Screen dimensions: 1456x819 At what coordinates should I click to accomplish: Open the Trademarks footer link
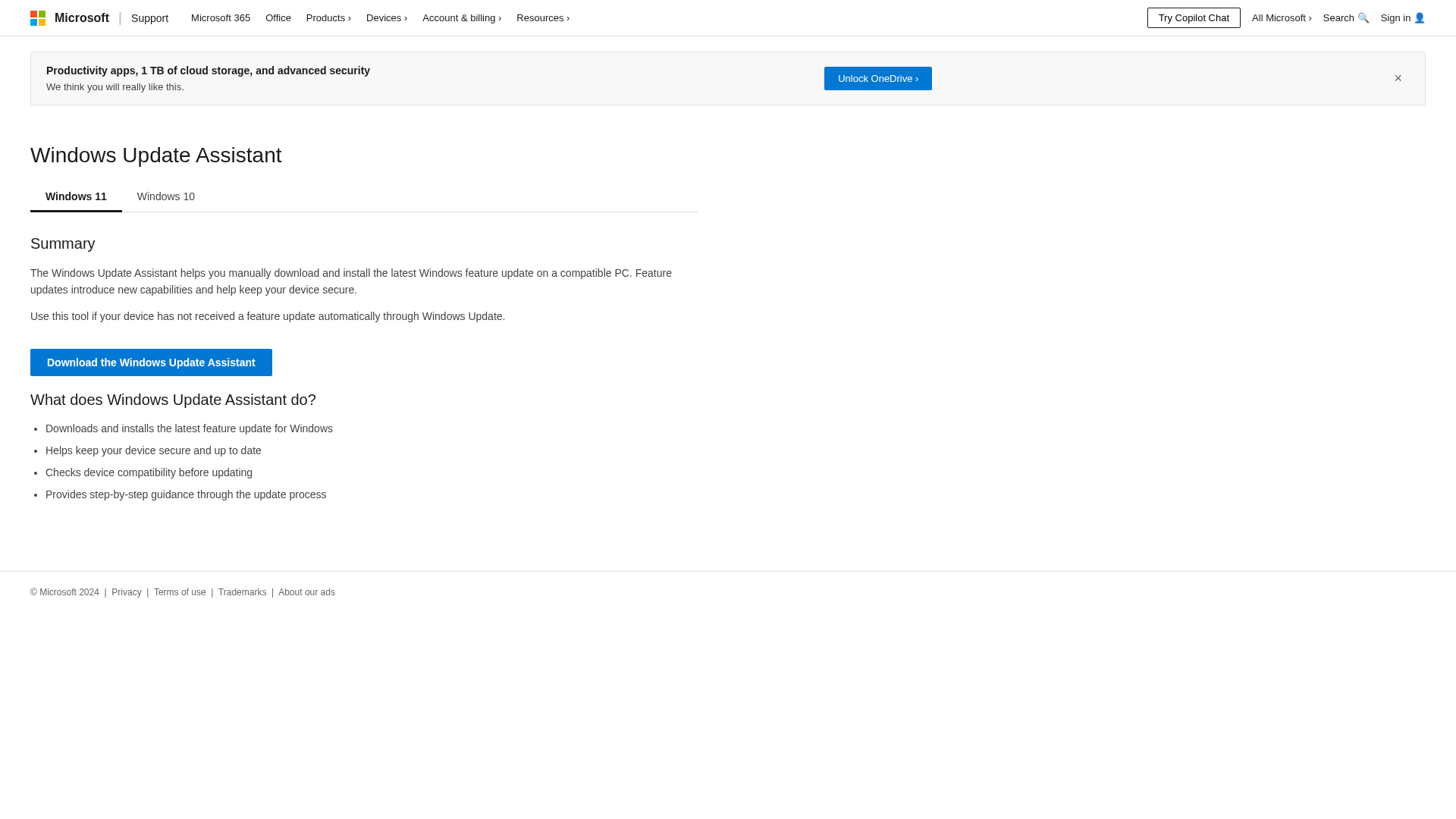pos(242,592)
